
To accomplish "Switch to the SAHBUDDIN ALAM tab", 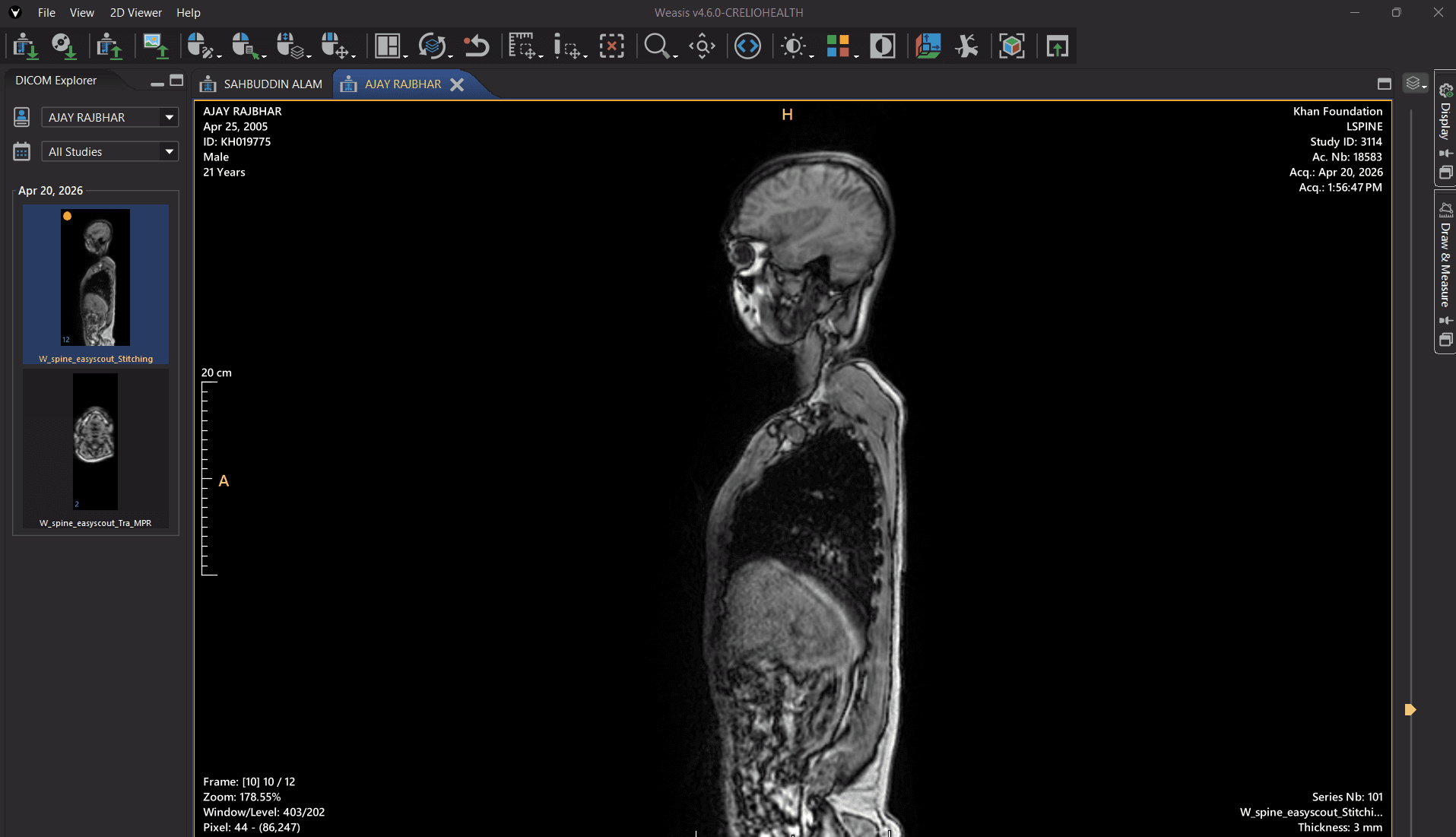I will pyautogui.click(x=262, y=84).
